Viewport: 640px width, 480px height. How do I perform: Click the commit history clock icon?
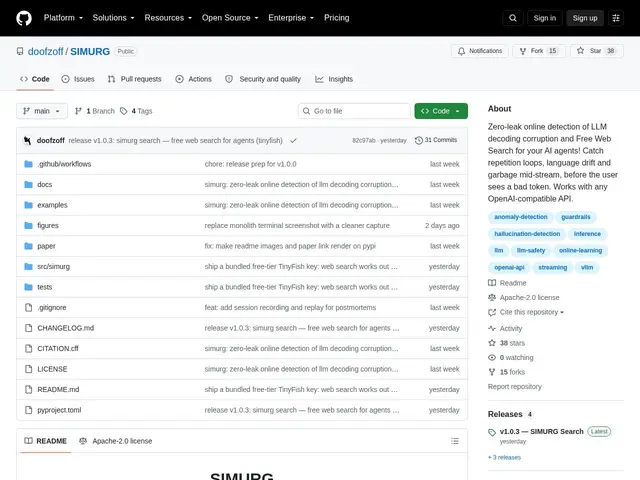point(418,140)
